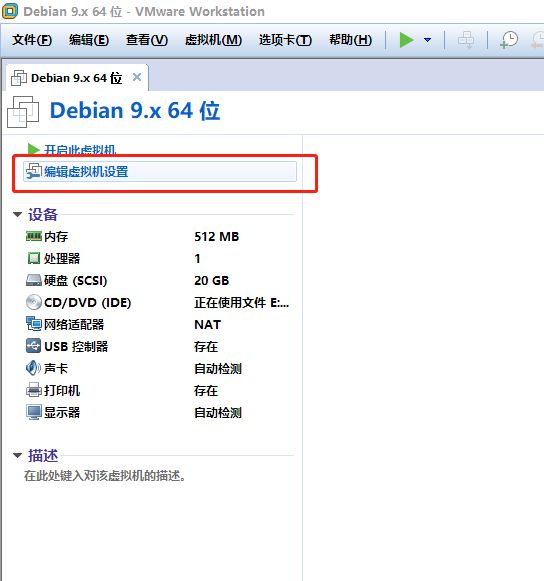Select the 网络适配器 device label

(x=74, y=325)
